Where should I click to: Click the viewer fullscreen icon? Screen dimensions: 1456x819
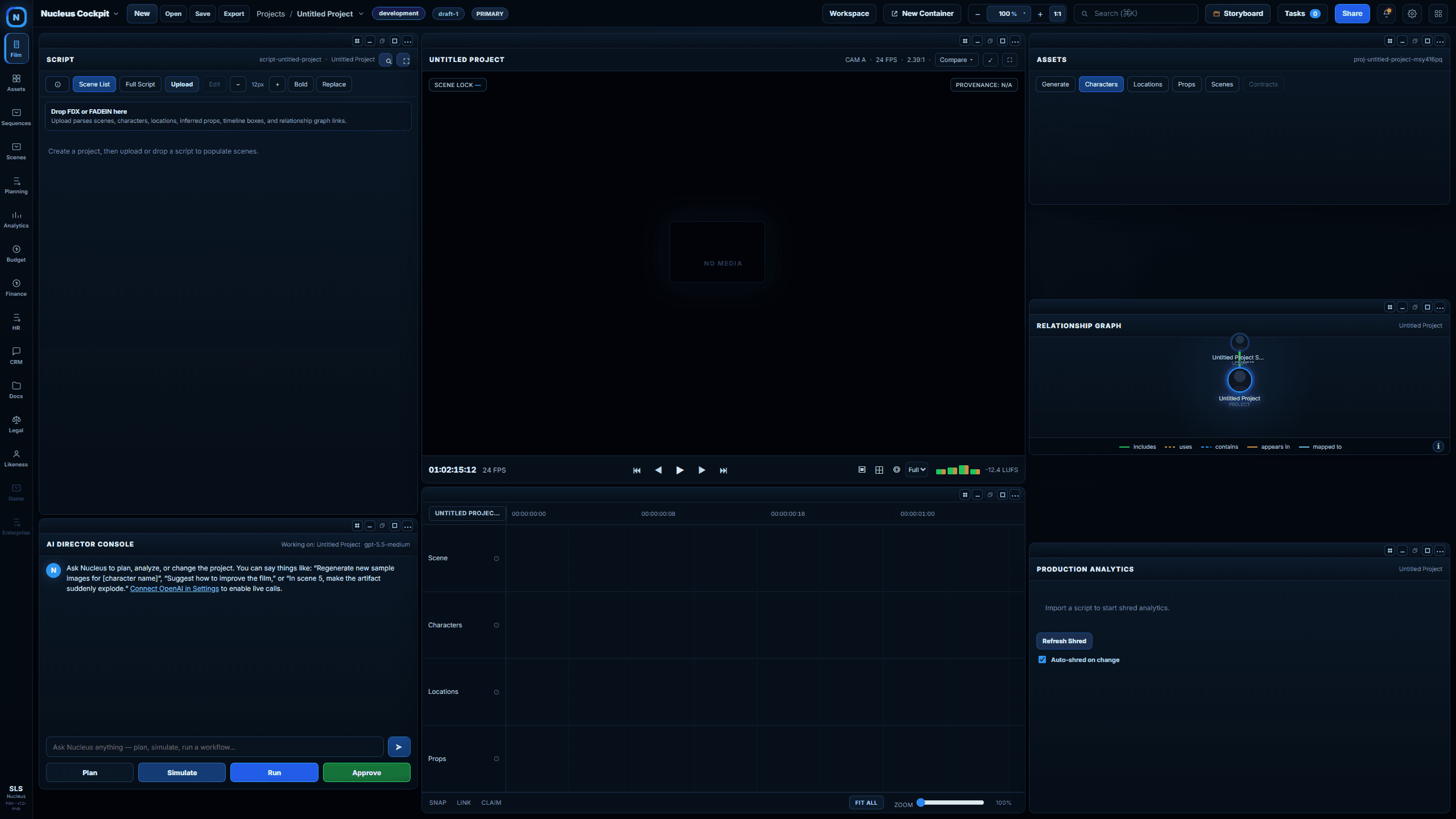point(1010,60)
